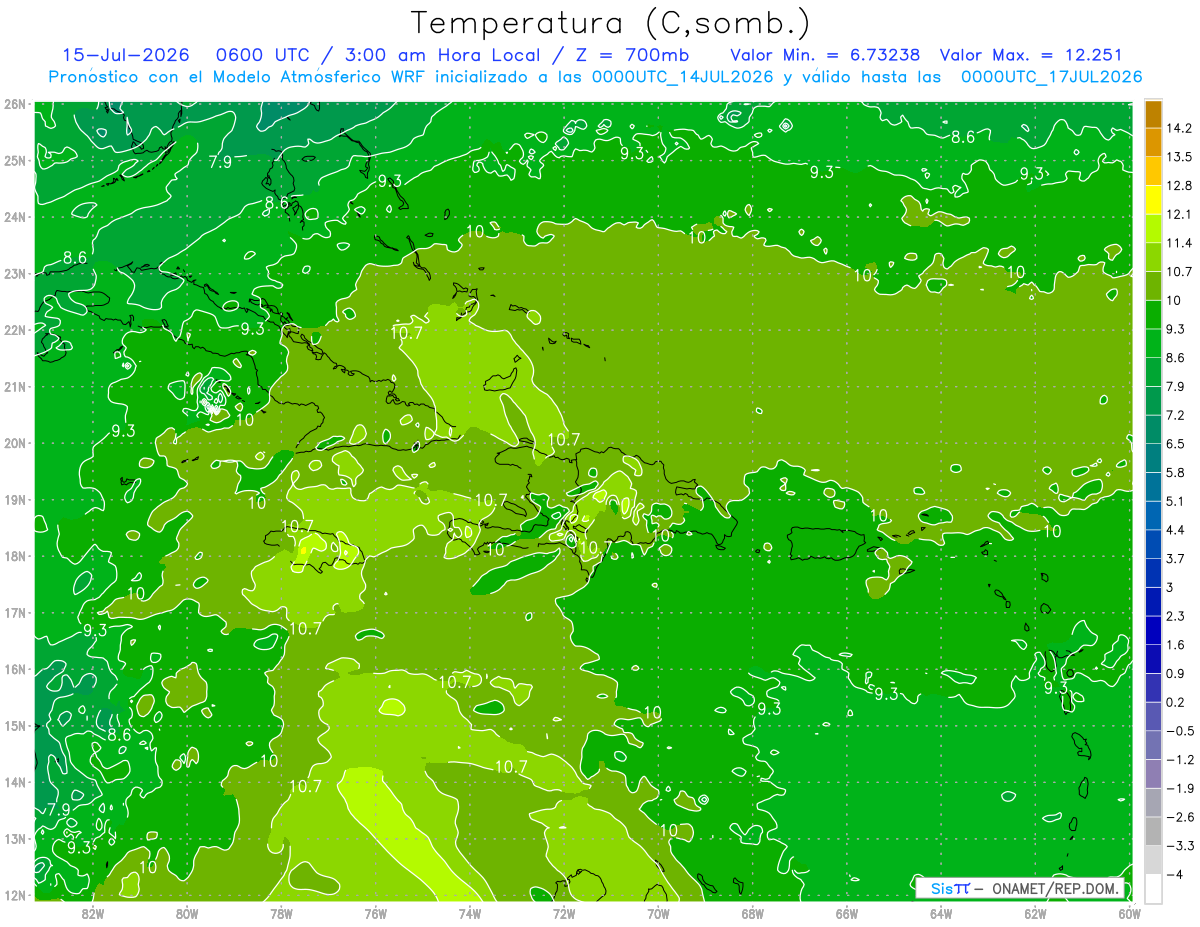The width and height of the screenshot is (1200, 927).
Task: Click the Puerto Rico island outline
Action: pyautogui.click(x=826, y=544)
